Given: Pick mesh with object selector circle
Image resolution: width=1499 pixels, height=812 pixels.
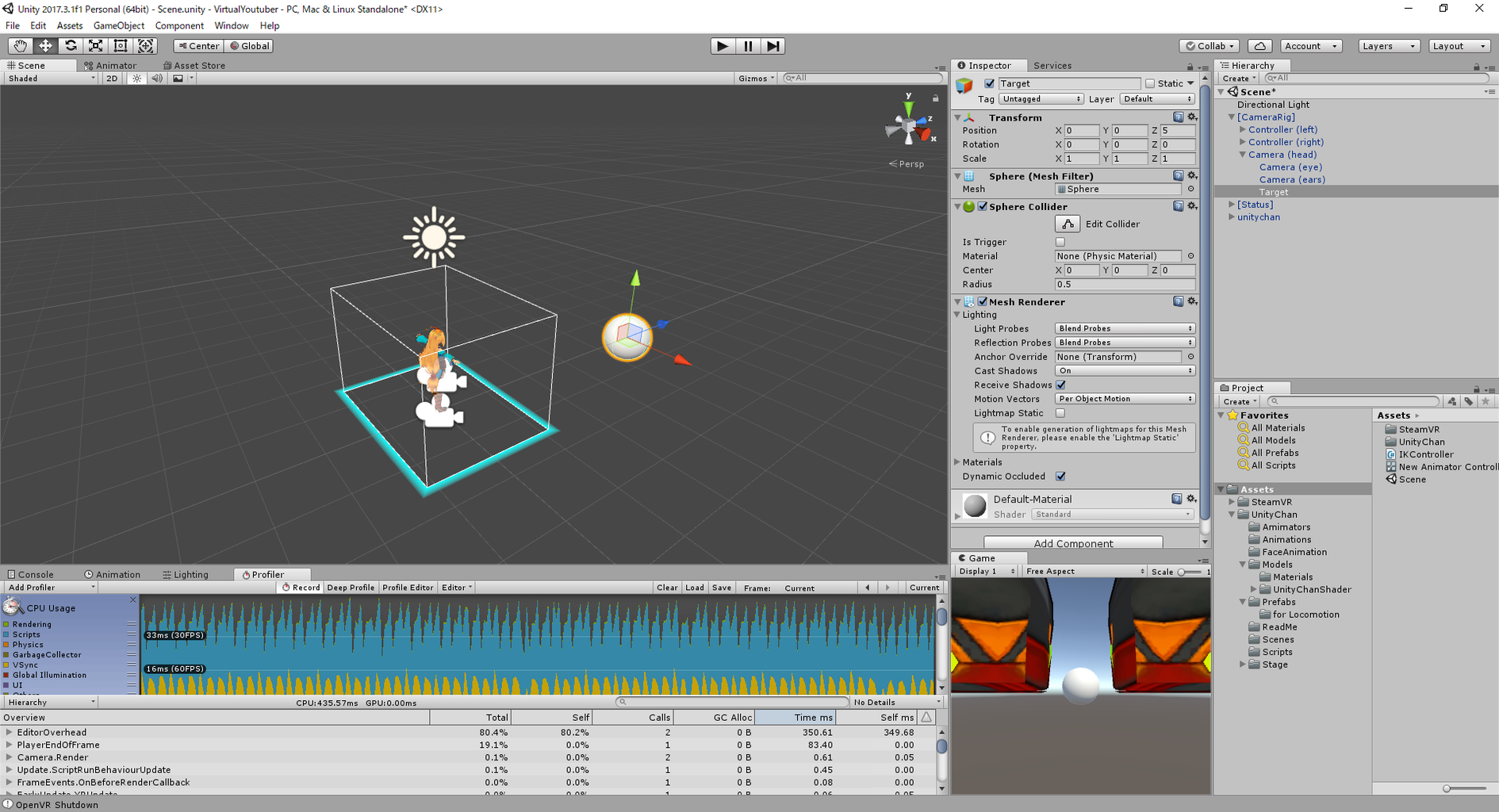Looking at the screenshot, I should (x=1190, y=190).
